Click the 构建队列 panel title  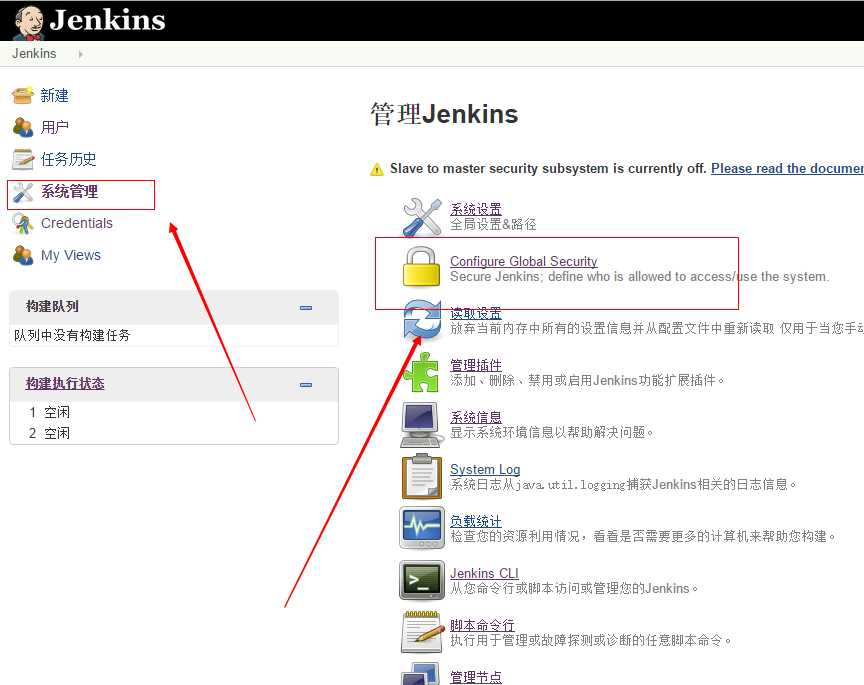(x=52, y=306)
